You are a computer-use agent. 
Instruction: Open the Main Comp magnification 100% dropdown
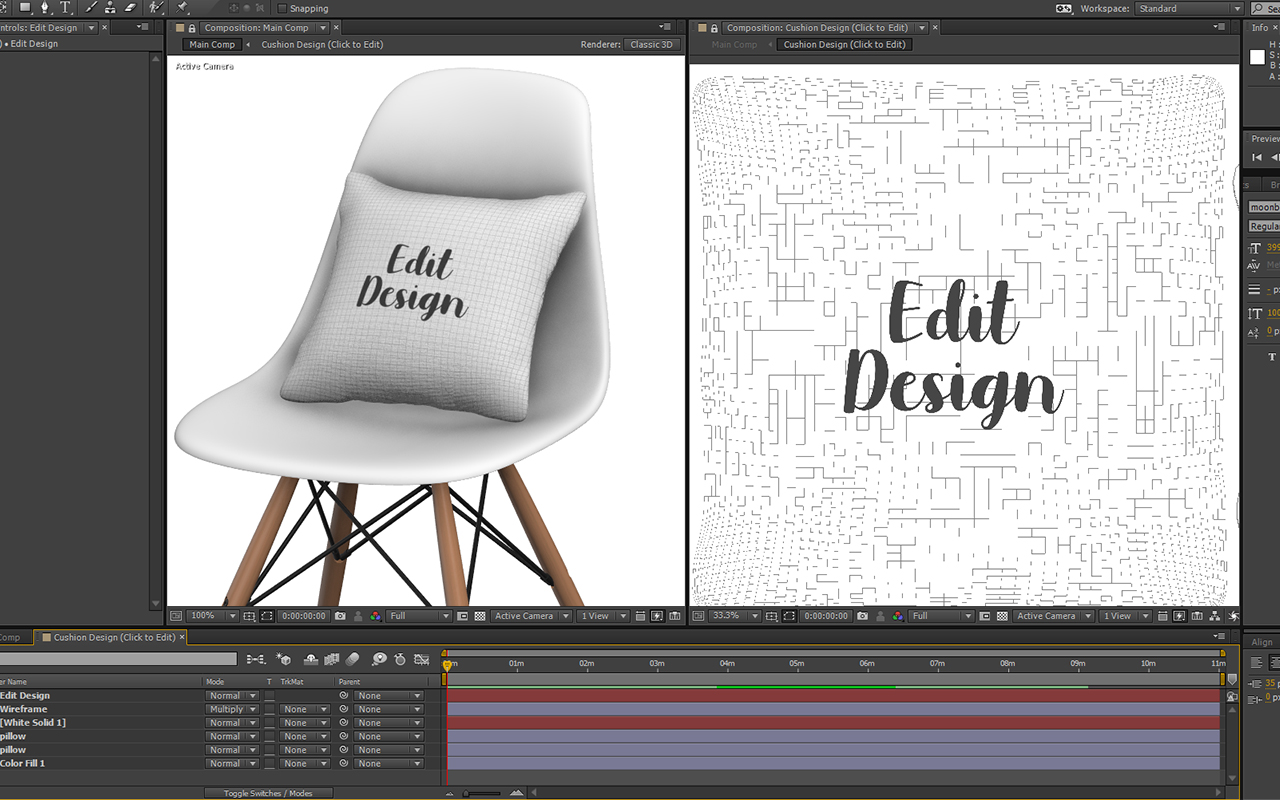[213, 616]
